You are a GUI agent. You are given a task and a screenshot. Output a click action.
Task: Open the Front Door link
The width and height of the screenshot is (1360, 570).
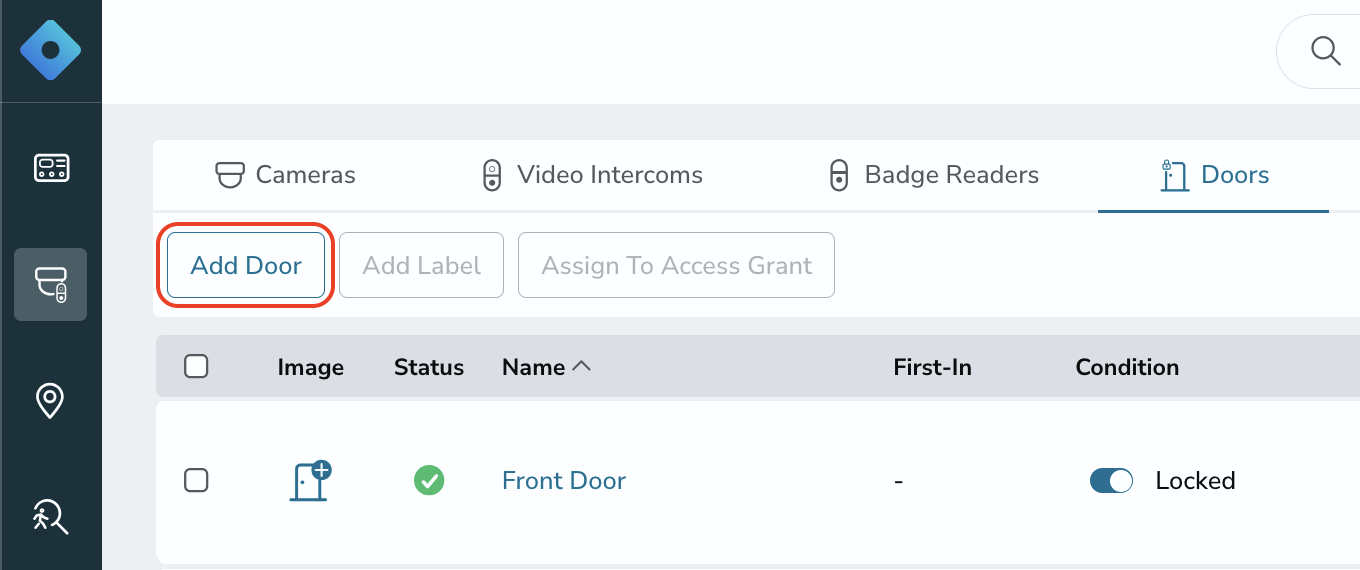[x=564, y=481]
